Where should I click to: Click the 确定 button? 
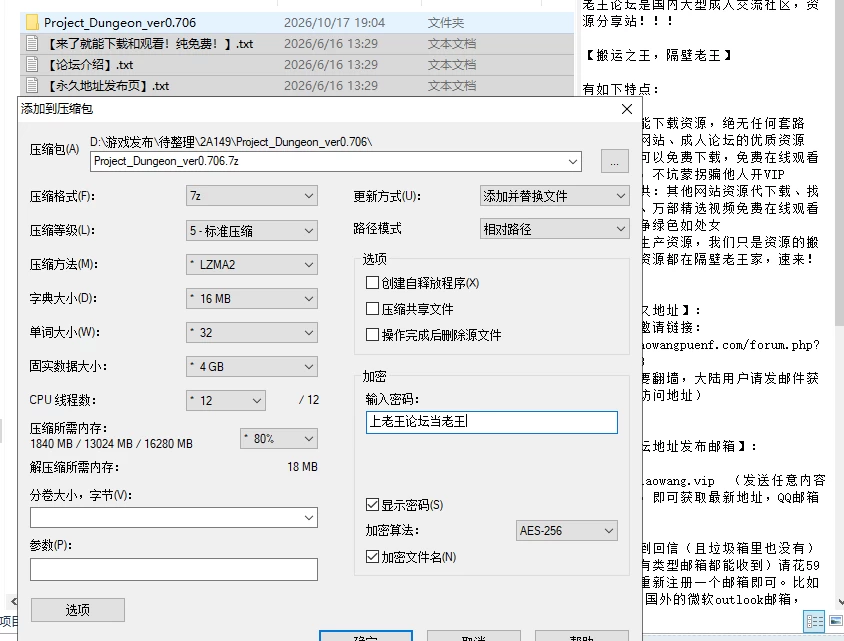click(x=366, y=636)
